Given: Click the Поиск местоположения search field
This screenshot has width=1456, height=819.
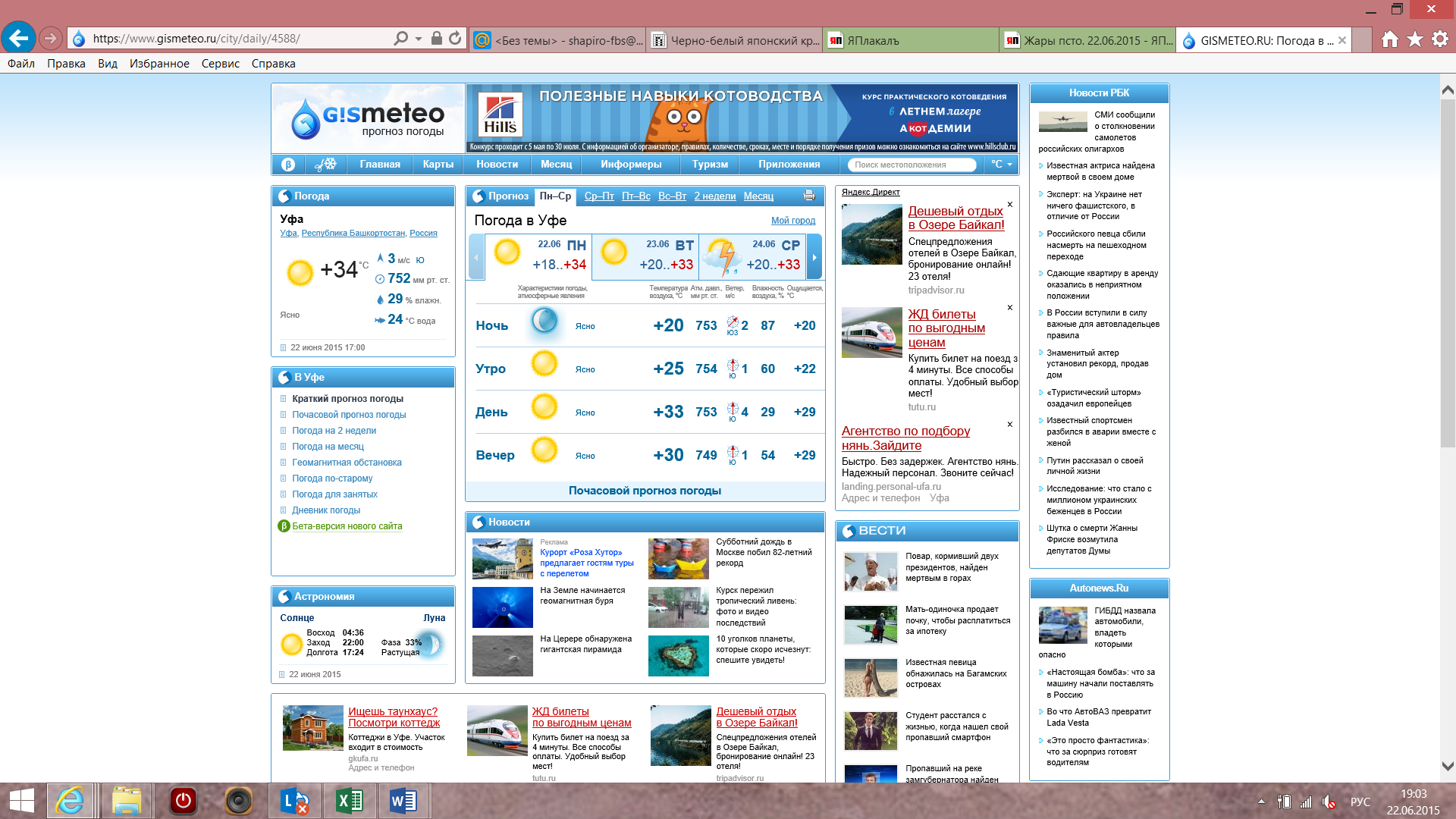Looking at the screenshot, I should click(912, 165).
